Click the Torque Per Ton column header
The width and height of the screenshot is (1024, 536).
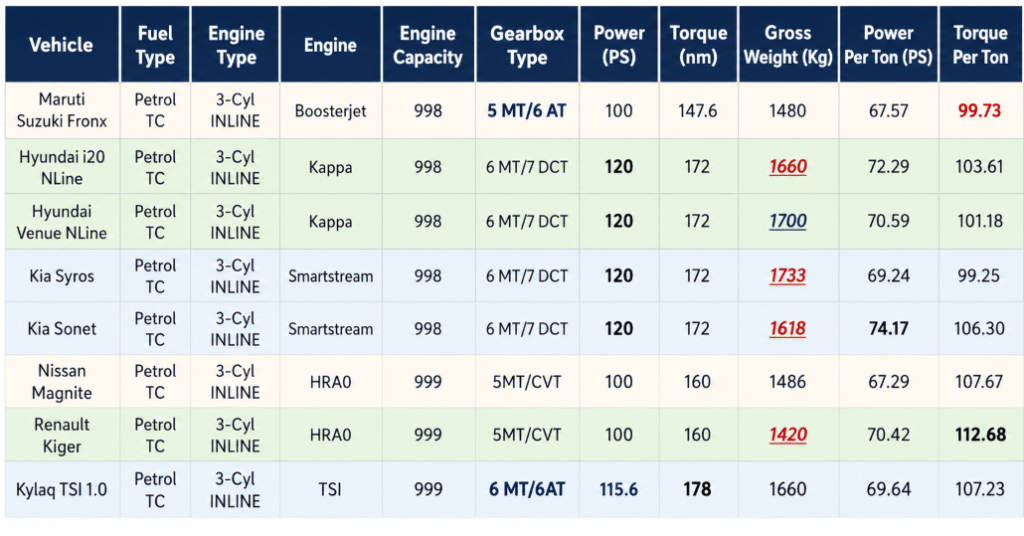979,45
